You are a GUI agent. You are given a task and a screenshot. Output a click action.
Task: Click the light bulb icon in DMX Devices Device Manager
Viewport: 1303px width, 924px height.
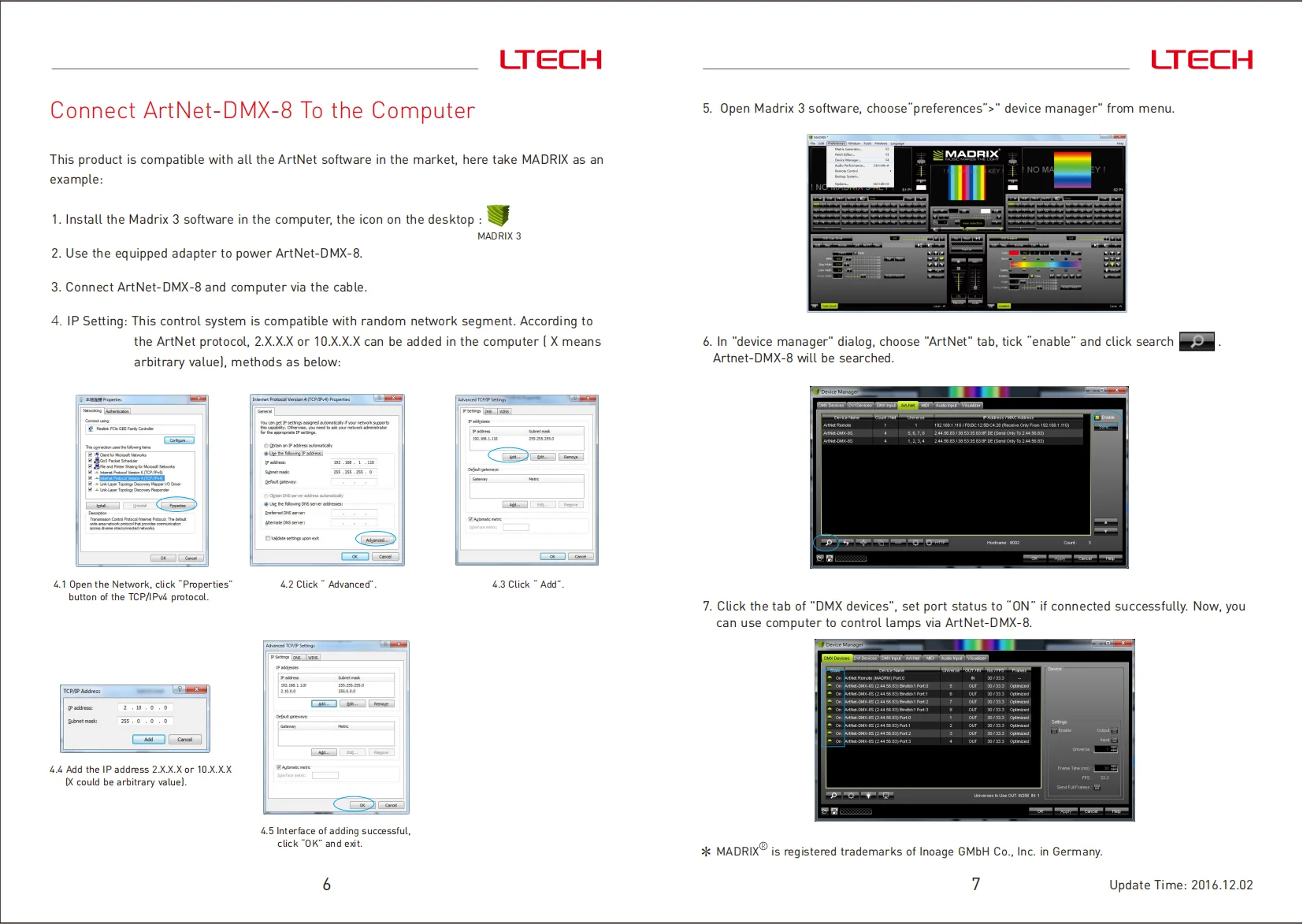point(868,796)
